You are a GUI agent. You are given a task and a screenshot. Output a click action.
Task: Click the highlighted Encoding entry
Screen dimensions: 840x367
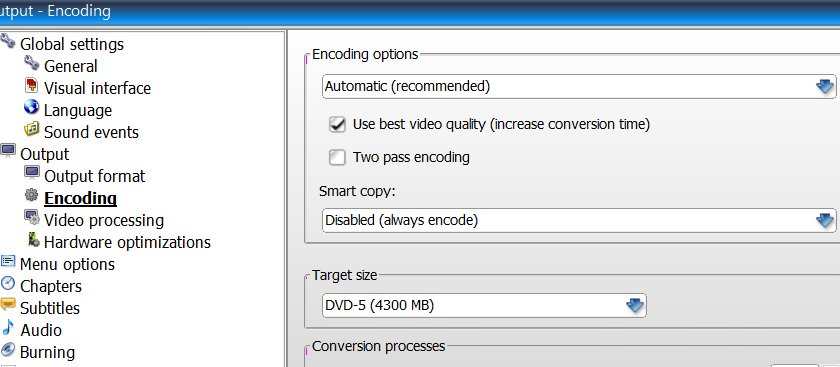80,198
